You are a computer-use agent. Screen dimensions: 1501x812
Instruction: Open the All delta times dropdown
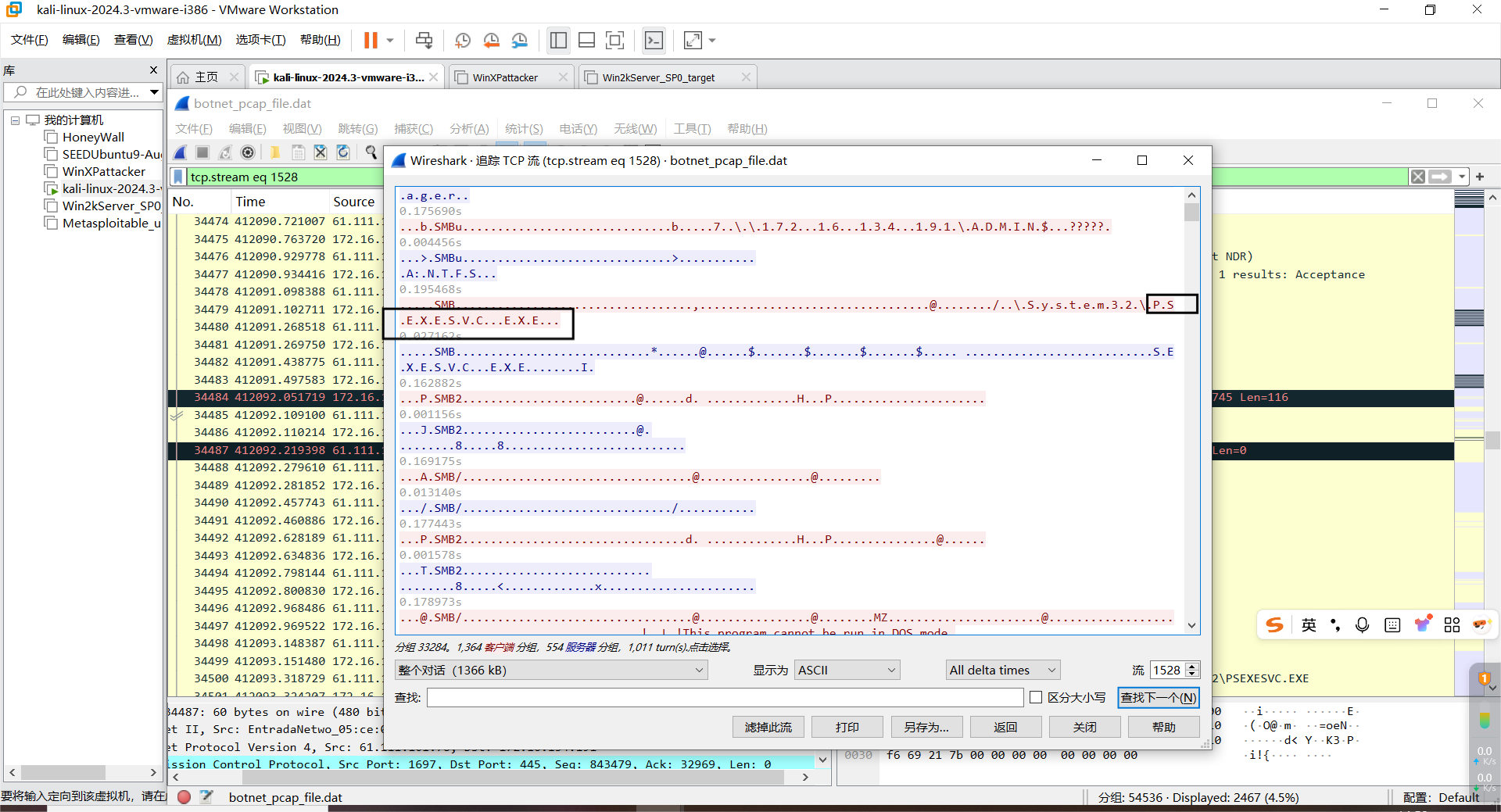click(1002, 670)
